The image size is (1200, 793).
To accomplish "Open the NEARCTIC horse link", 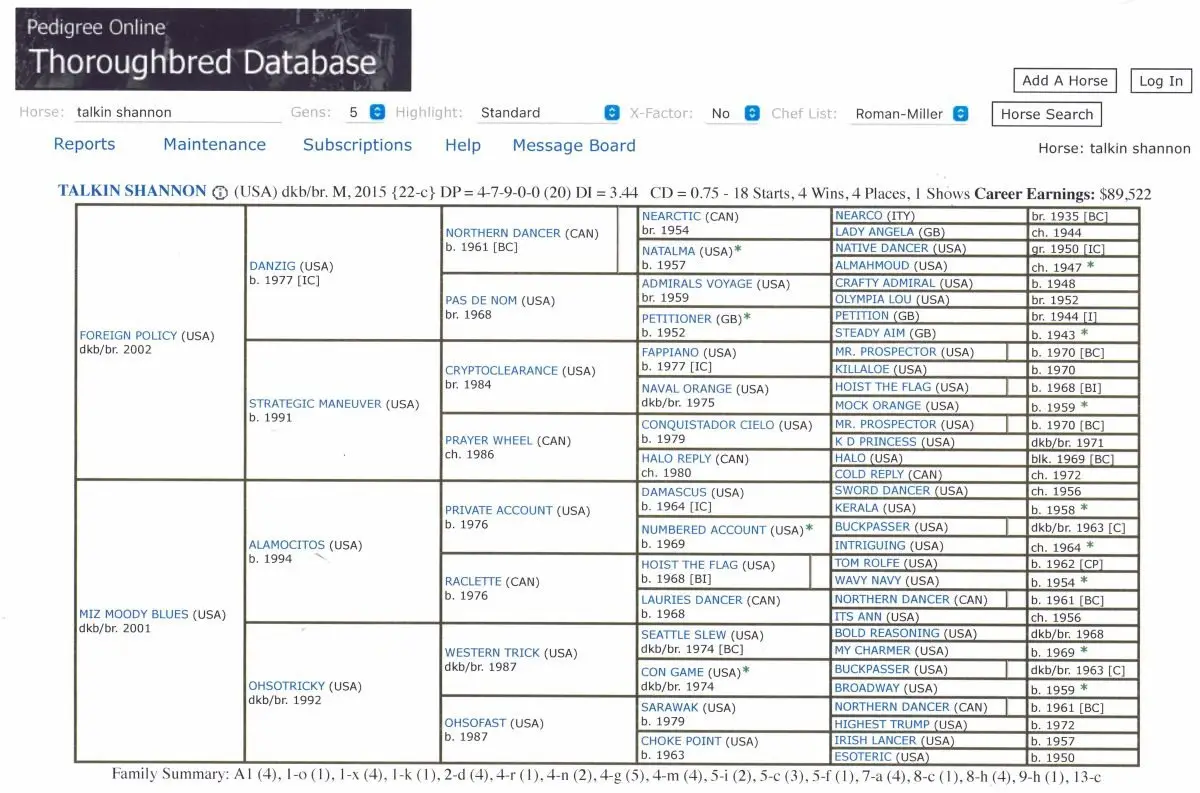I will 671,216.
